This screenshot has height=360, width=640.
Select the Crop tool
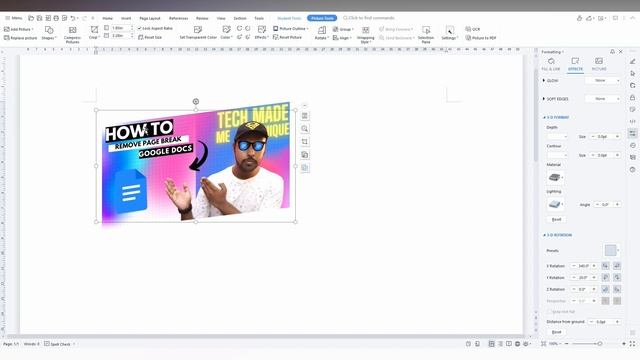point(94,33)
